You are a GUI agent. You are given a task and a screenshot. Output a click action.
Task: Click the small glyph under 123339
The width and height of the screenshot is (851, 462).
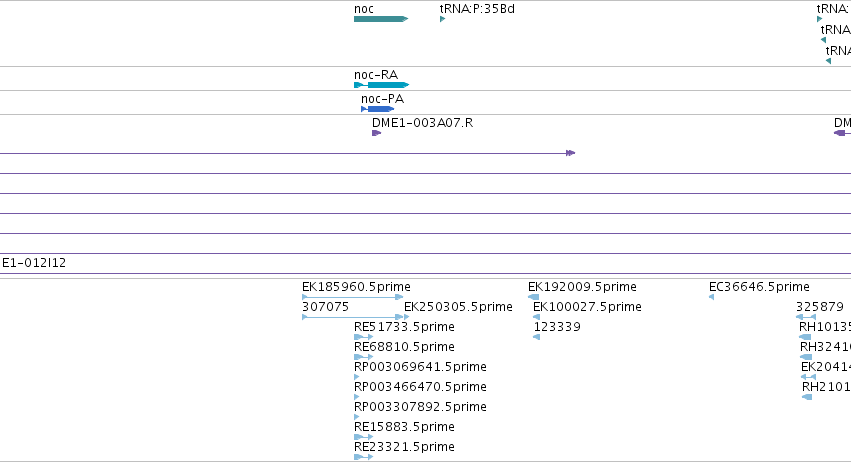pos(537,337)
